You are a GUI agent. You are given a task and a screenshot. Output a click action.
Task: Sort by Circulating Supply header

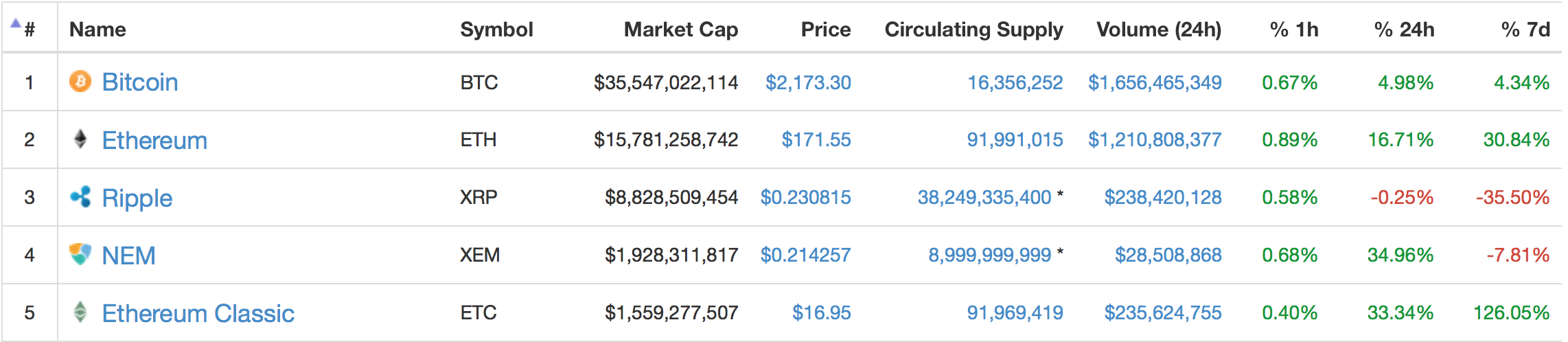pos(973,30)
